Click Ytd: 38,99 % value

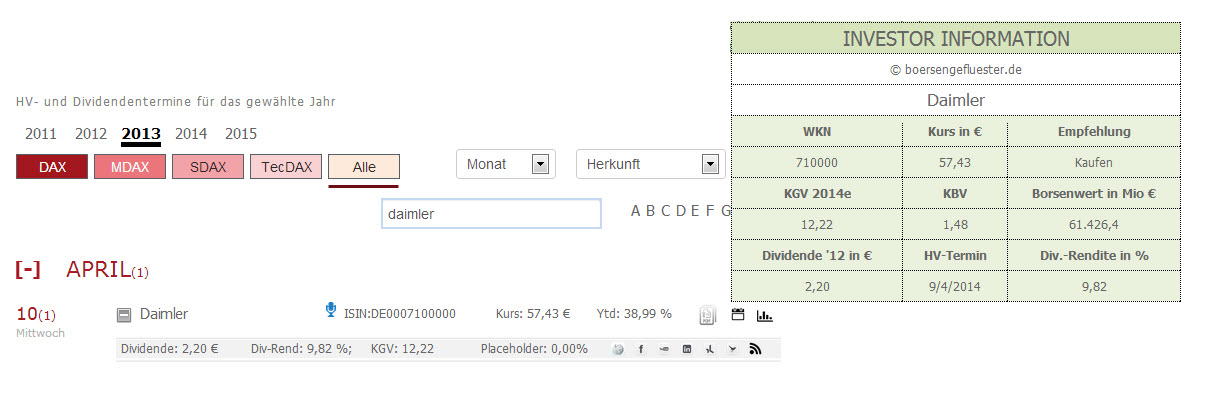pos(634,314)
